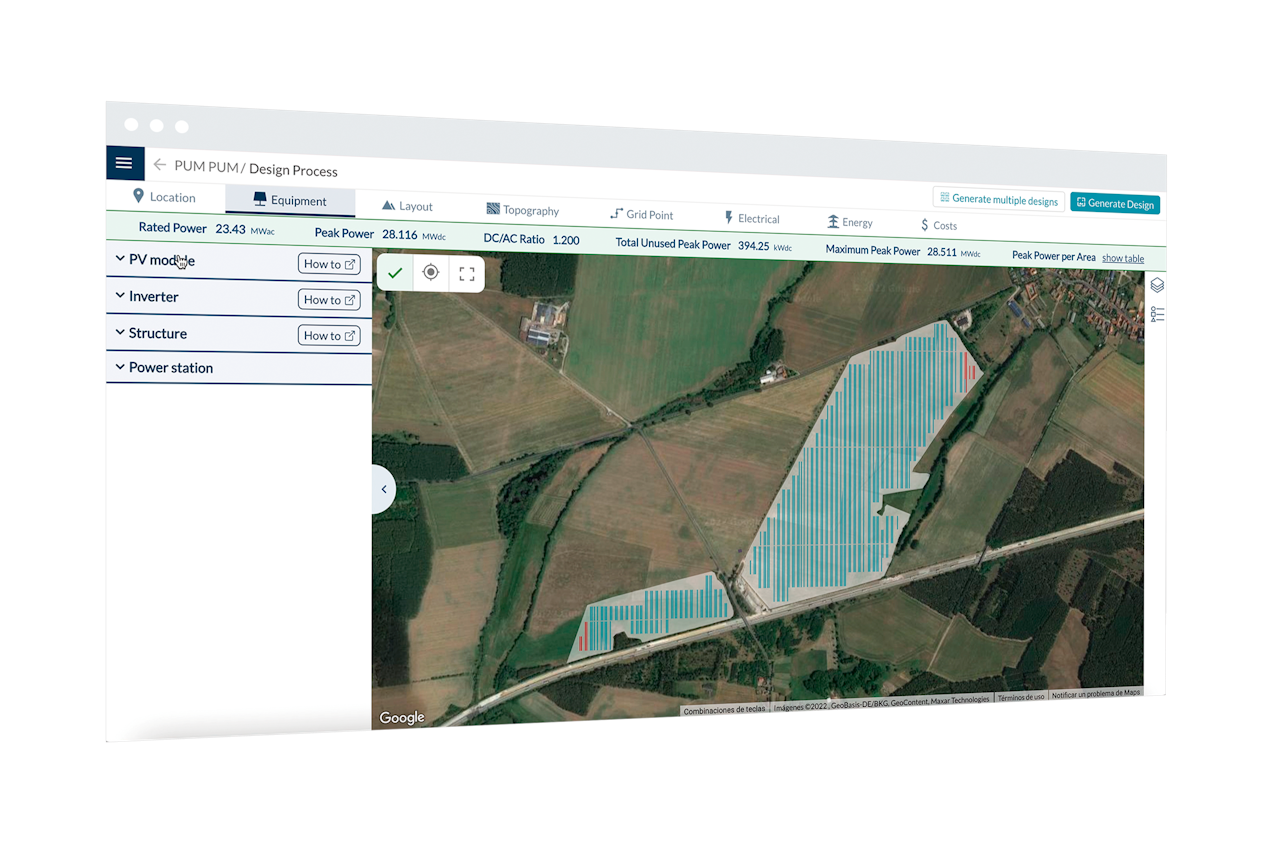The width and height of the screenshot is (1275, 865).
Task: Click the Generate Design button
Action: [x=1115, y=203]
